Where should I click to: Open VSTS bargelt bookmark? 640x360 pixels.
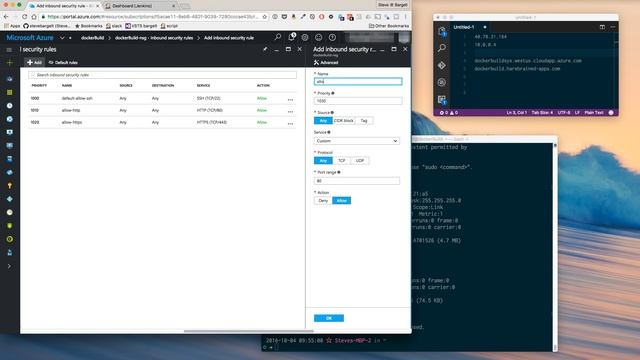tap(141, 26)
